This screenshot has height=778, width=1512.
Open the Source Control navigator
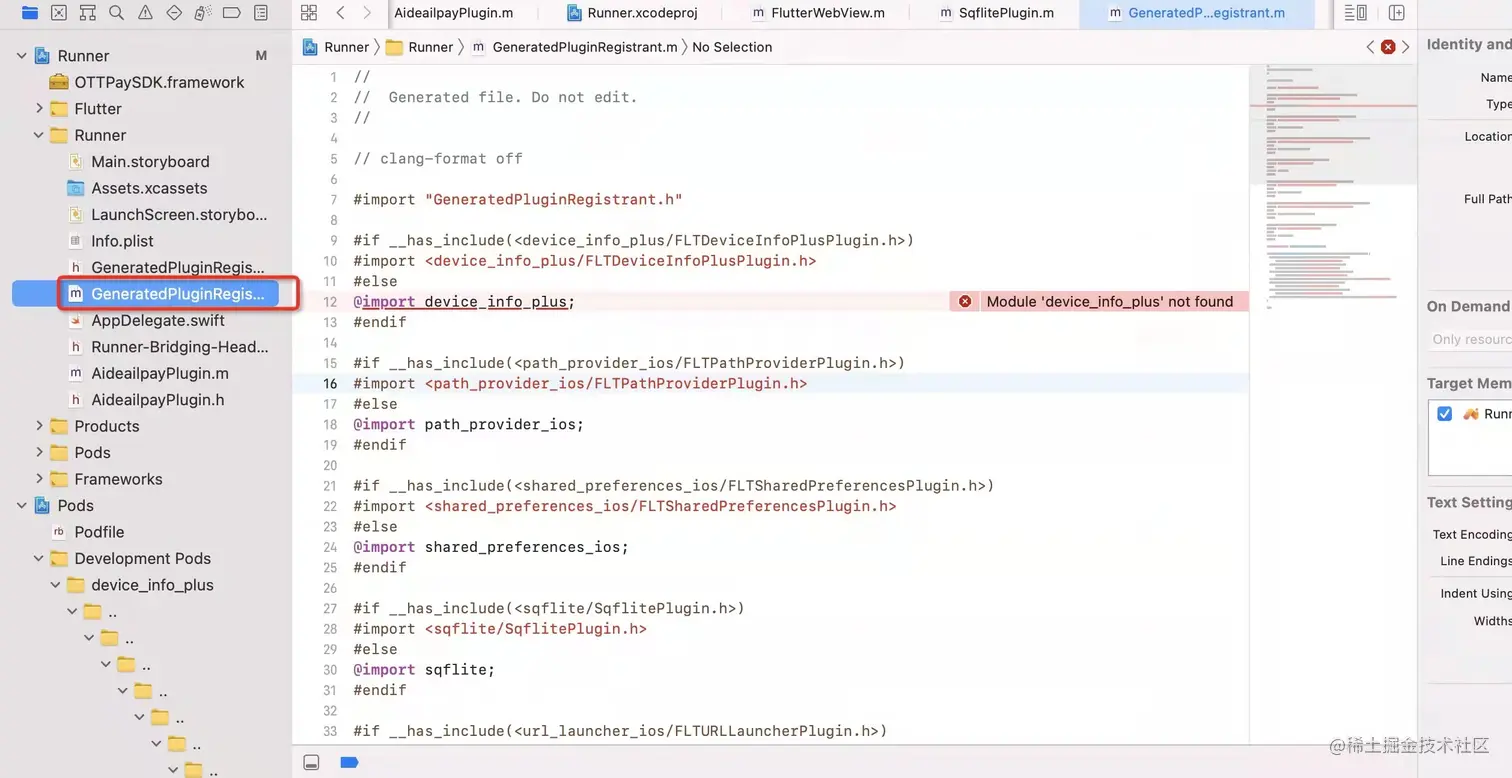(x=59, y=13)
